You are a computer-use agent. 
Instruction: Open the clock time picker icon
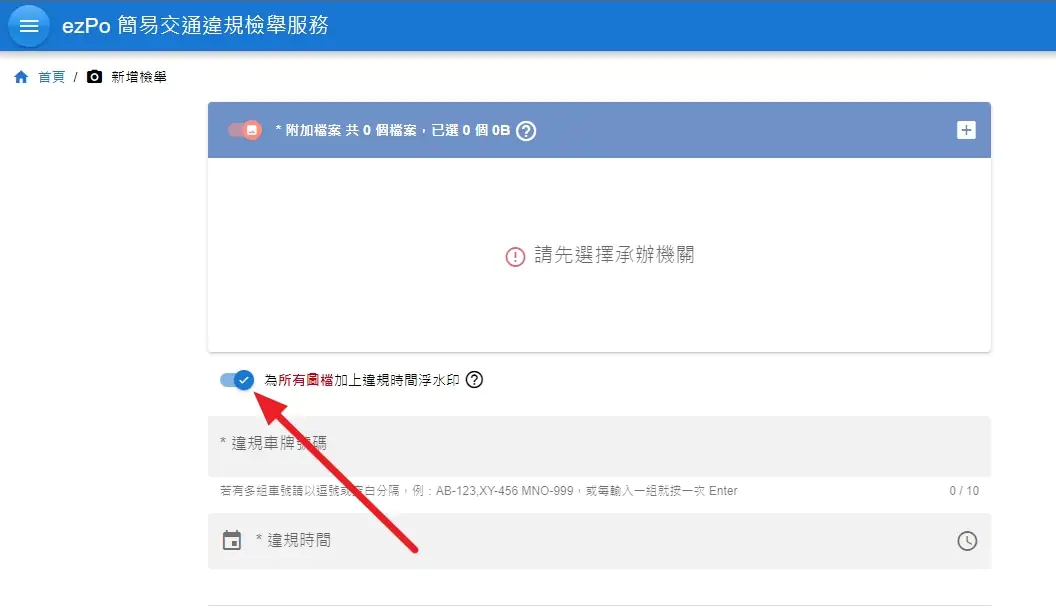(x=967, y=541)
